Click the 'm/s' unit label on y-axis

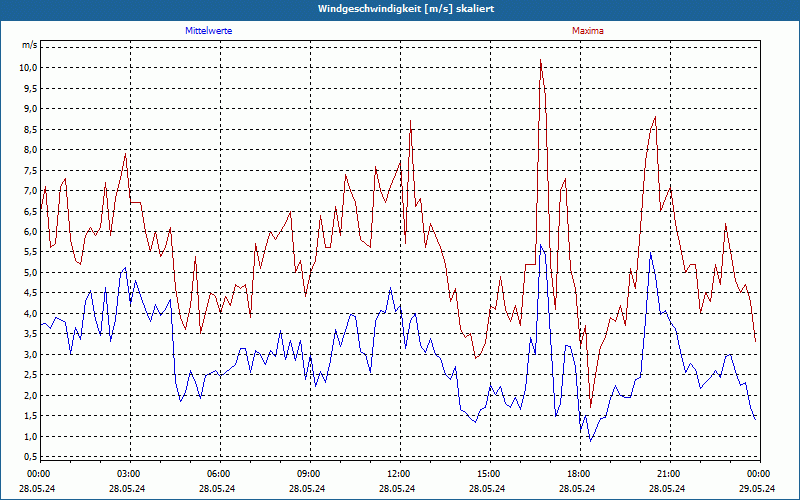(30, 45)
